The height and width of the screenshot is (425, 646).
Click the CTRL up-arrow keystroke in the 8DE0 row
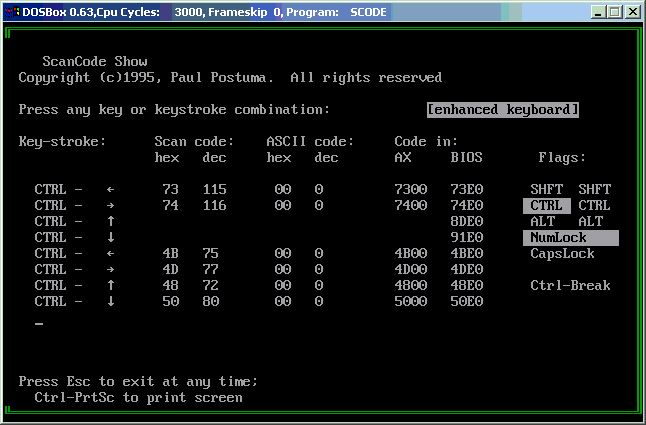75,222
